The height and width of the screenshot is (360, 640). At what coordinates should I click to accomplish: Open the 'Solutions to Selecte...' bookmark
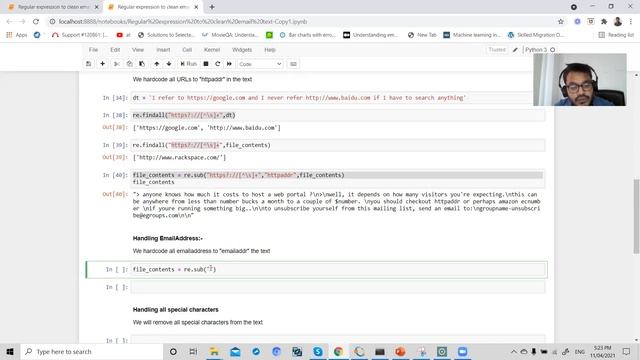click(167, 35)
